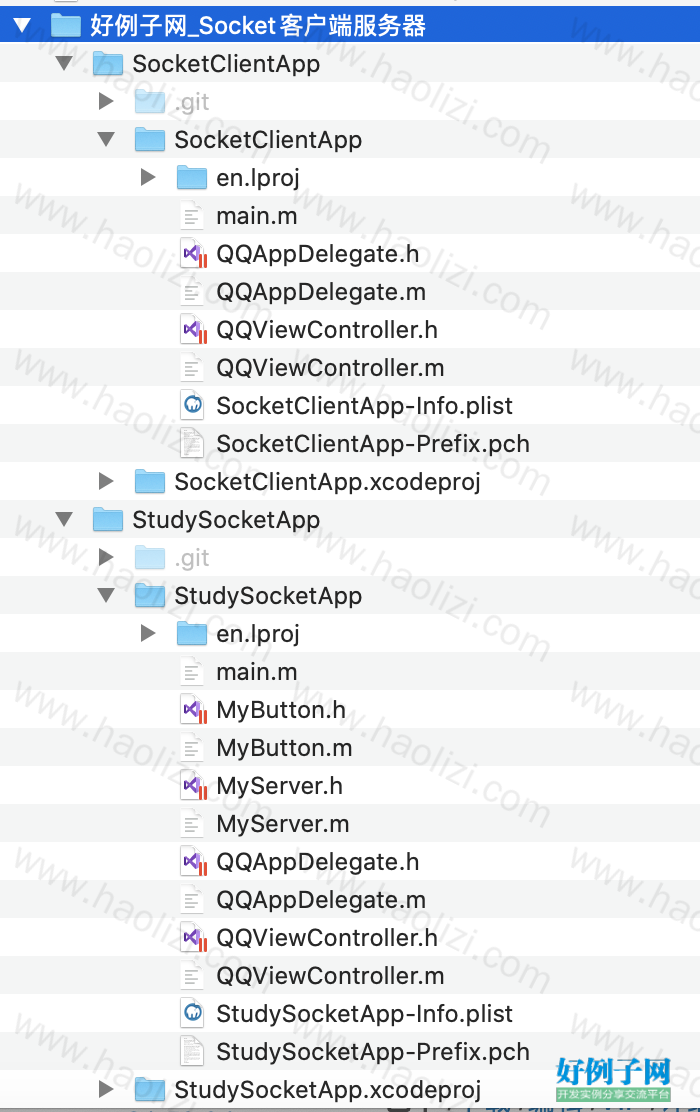Expand the en.lproj folder under StudySocketApp
The height and width of the screenshot is (1112, 700).
[148, 633]
